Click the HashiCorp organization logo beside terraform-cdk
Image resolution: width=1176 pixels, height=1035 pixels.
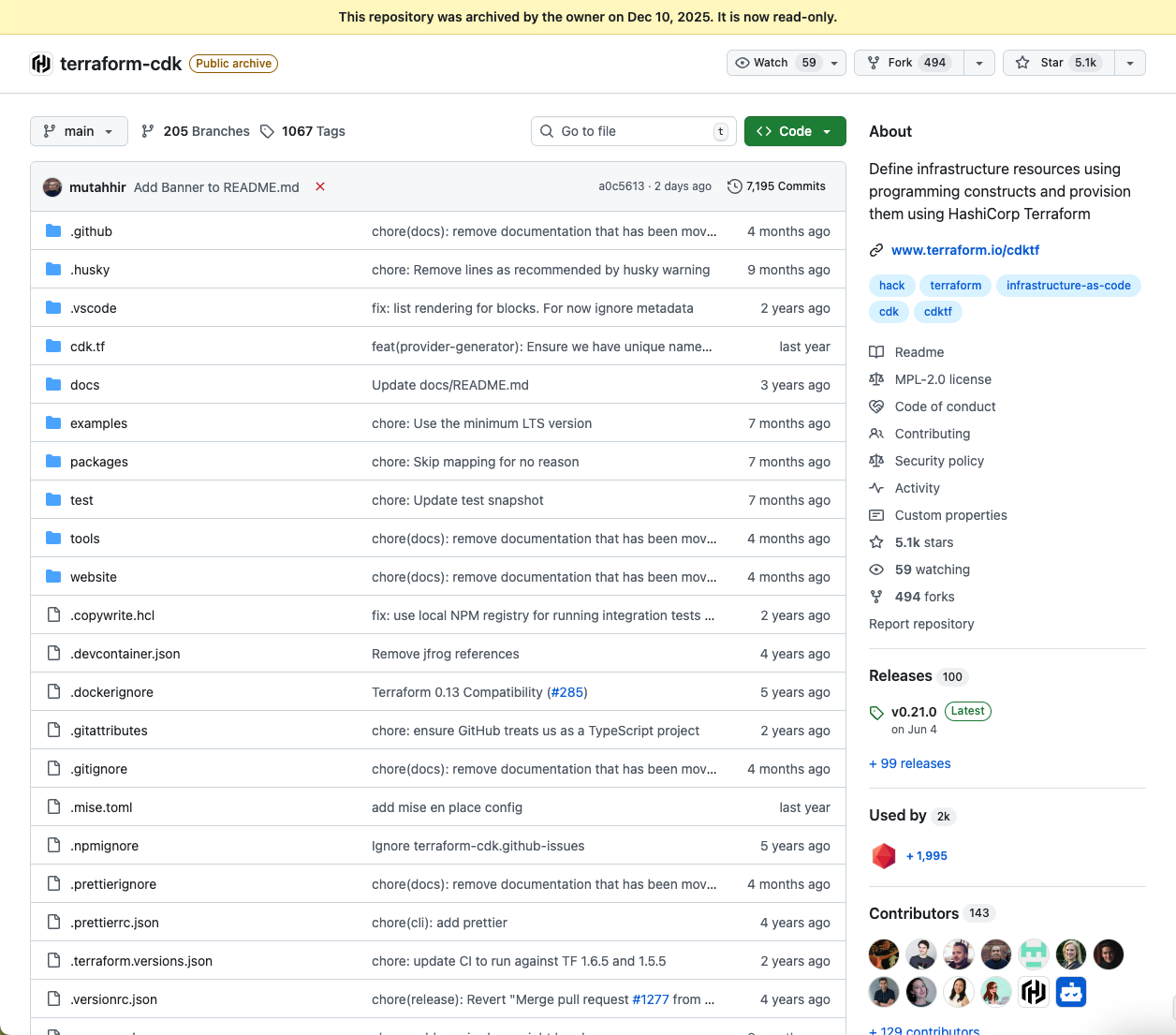[x=41, y=63]
